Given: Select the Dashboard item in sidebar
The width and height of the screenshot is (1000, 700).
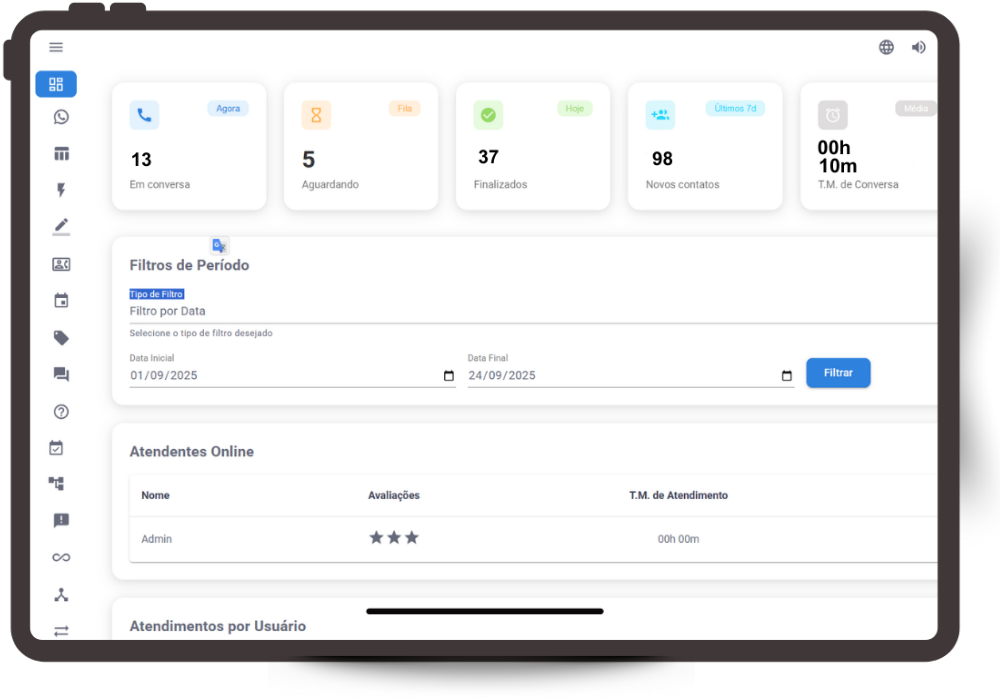Looking at the screenshot, I should tap(56, 84).
